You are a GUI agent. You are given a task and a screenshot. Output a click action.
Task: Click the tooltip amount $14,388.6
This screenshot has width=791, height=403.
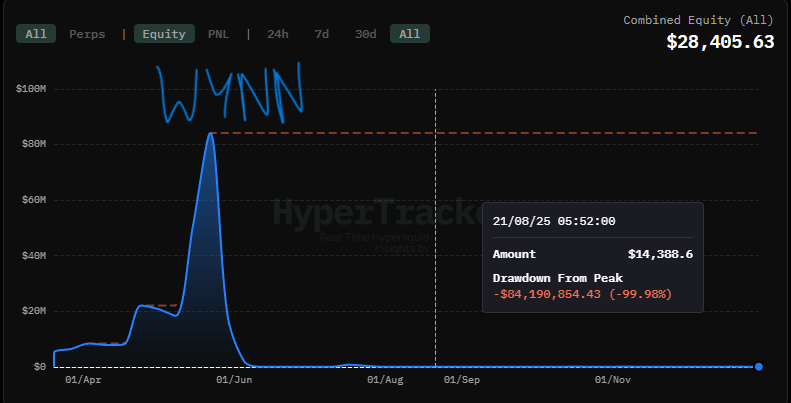[x=660, y=254]
